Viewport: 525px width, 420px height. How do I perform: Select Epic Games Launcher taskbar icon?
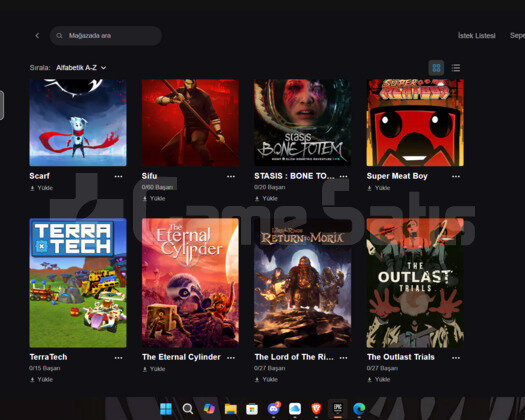pyautogui.click(x=338, y=409)
